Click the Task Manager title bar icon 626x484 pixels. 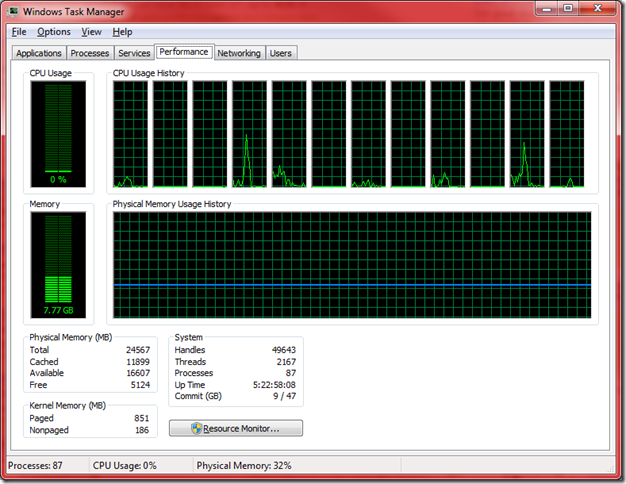point(13,11)
